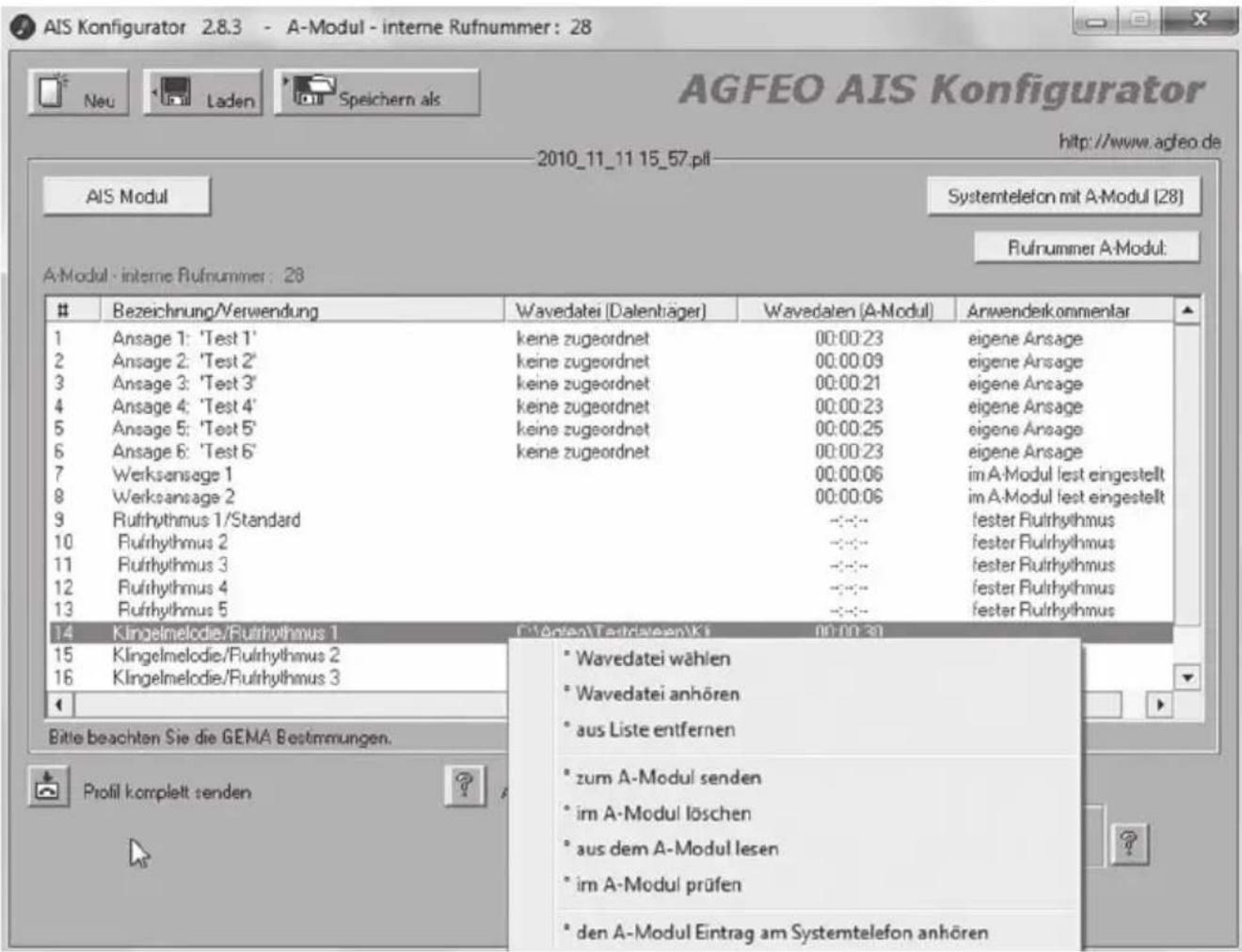1242x952 pixels.
Task: Click the list scroll up arrow
Action: click(x=1187, y=309)
